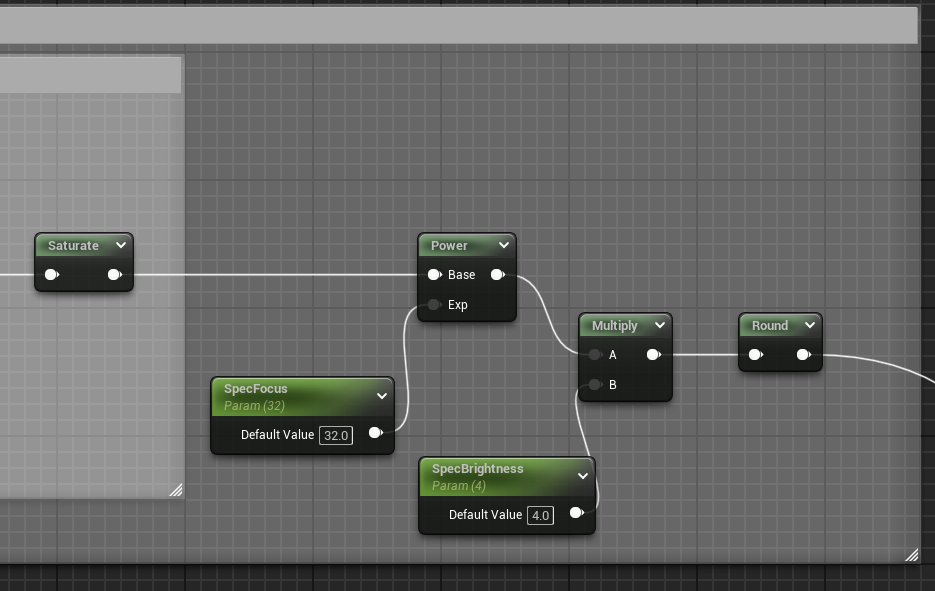
Task: Click the Saturate node input pin
Action: (52, 274)
